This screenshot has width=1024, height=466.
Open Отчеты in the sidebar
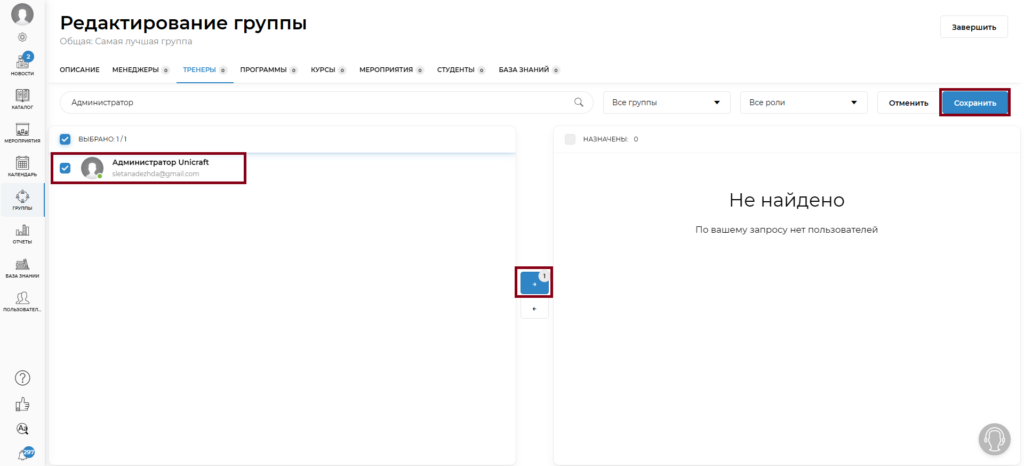[x=22, y=234]
